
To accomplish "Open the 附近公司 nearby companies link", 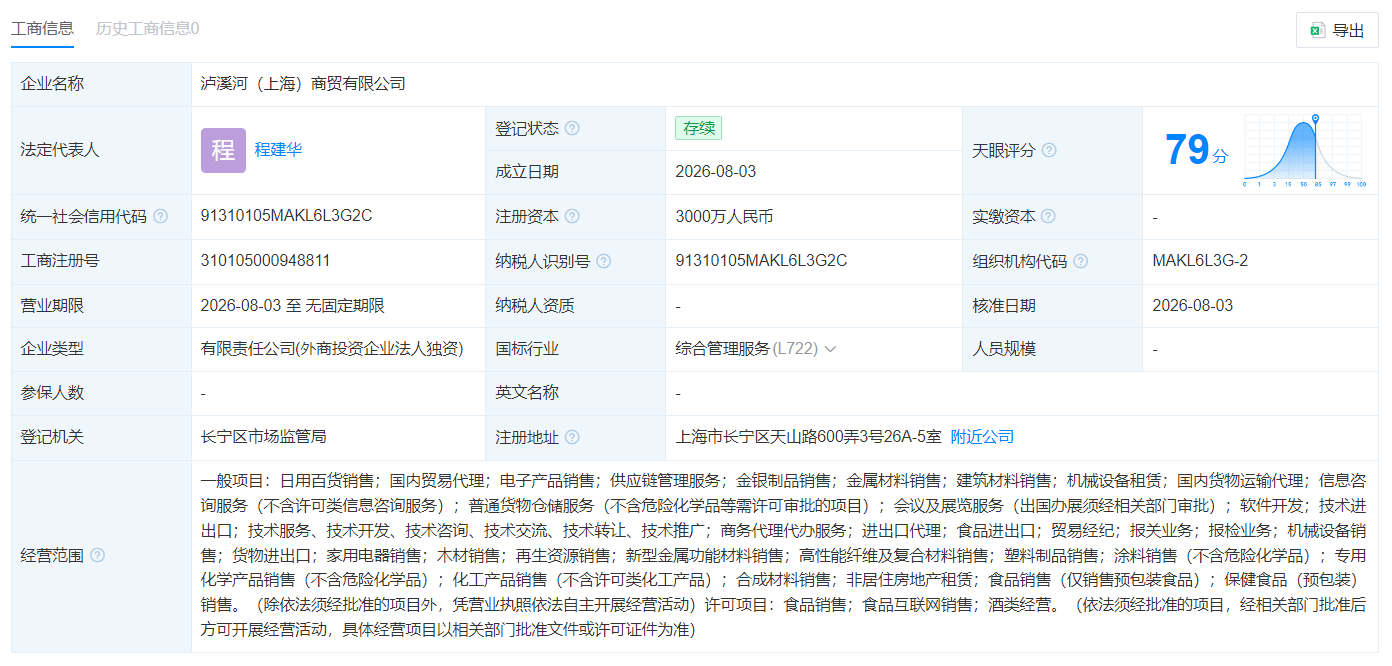I will [x=982, y=437].
